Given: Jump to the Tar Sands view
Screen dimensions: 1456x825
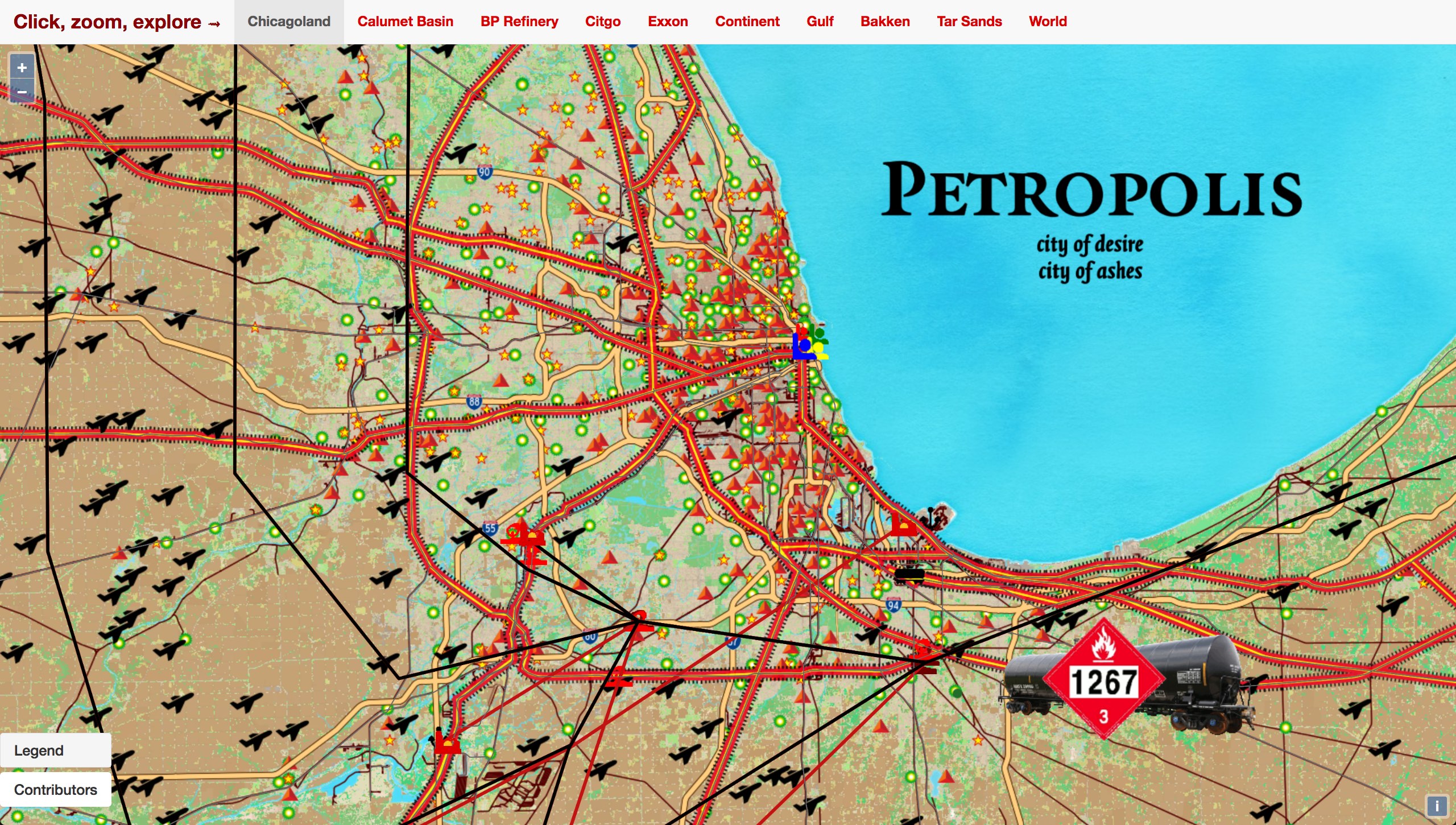Looking at the screenshot, I should point(969,22).
